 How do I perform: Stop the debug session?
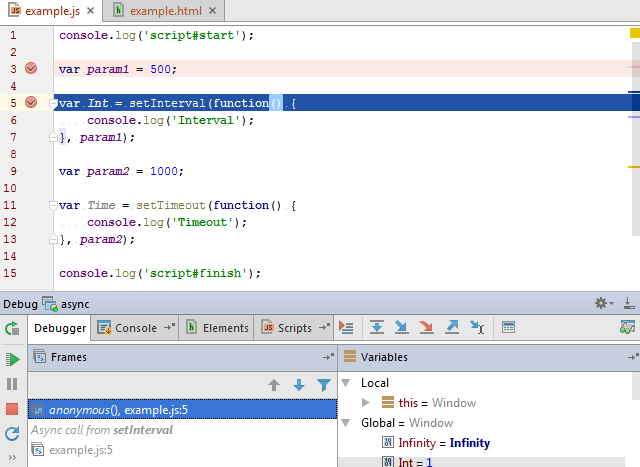point(12,409)
